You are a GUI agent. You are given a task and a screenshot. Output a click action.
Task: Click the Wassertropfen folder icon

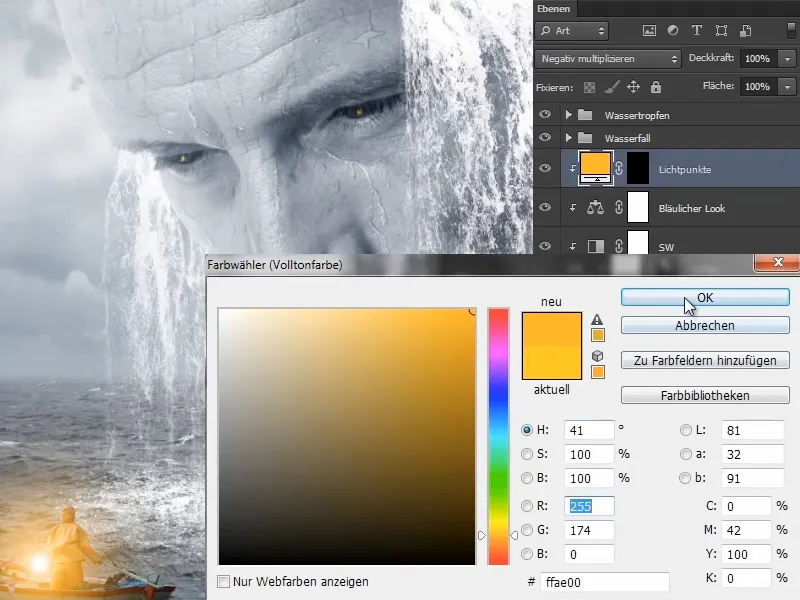pos(585,115)
